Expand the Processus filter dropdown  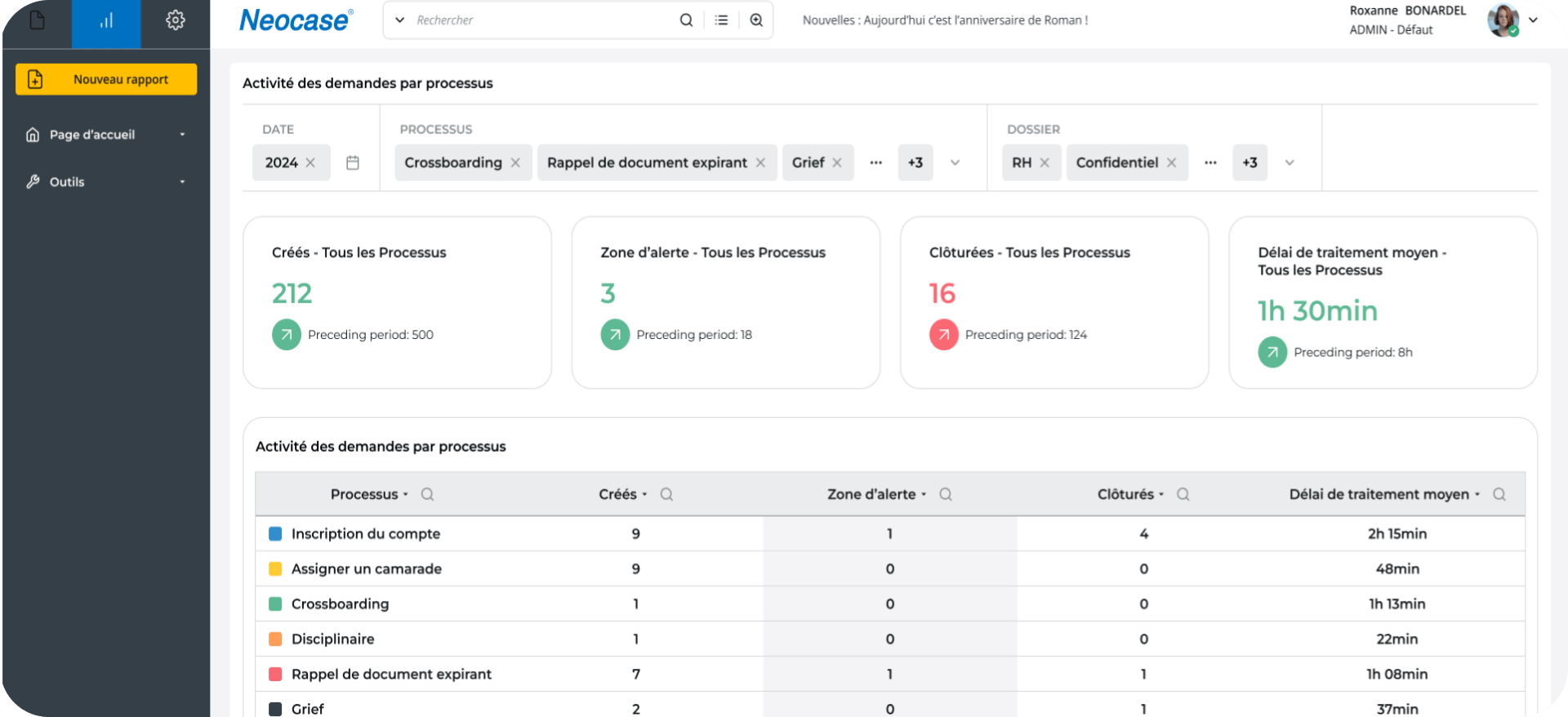(x=955, y=163)
